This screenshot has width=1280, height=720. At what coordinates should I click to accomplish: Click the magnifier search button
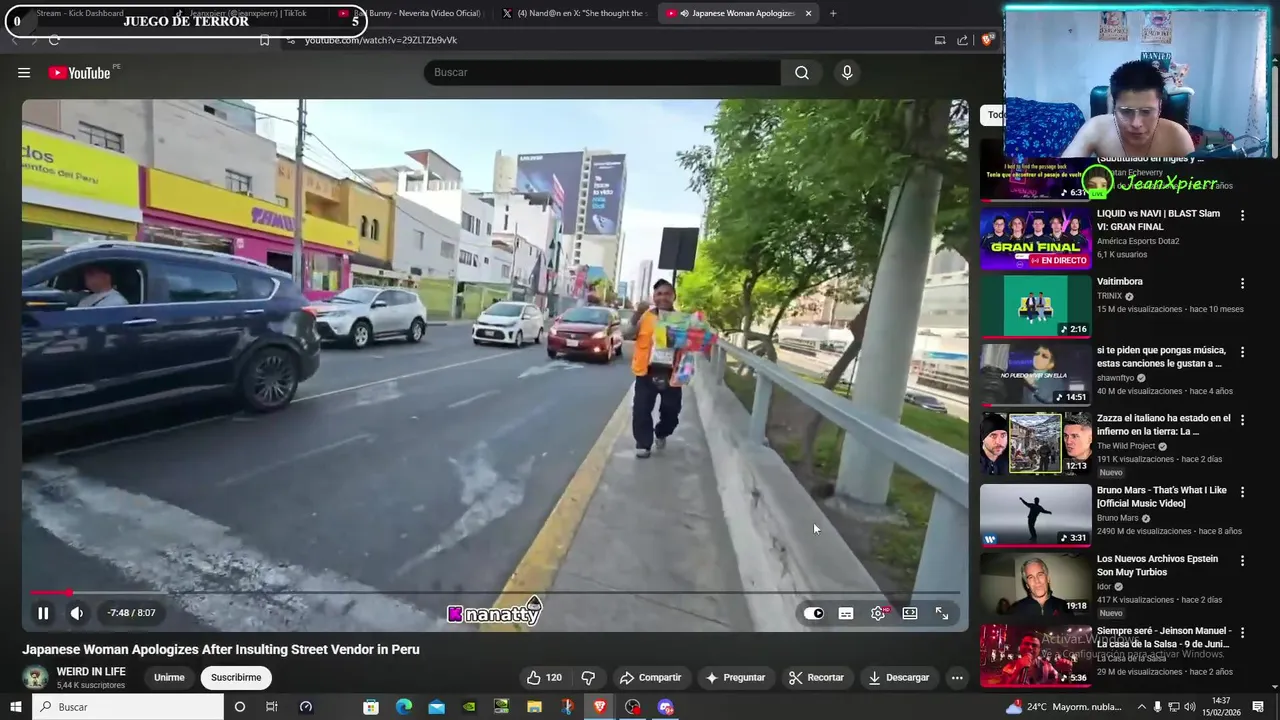(802, 72)
